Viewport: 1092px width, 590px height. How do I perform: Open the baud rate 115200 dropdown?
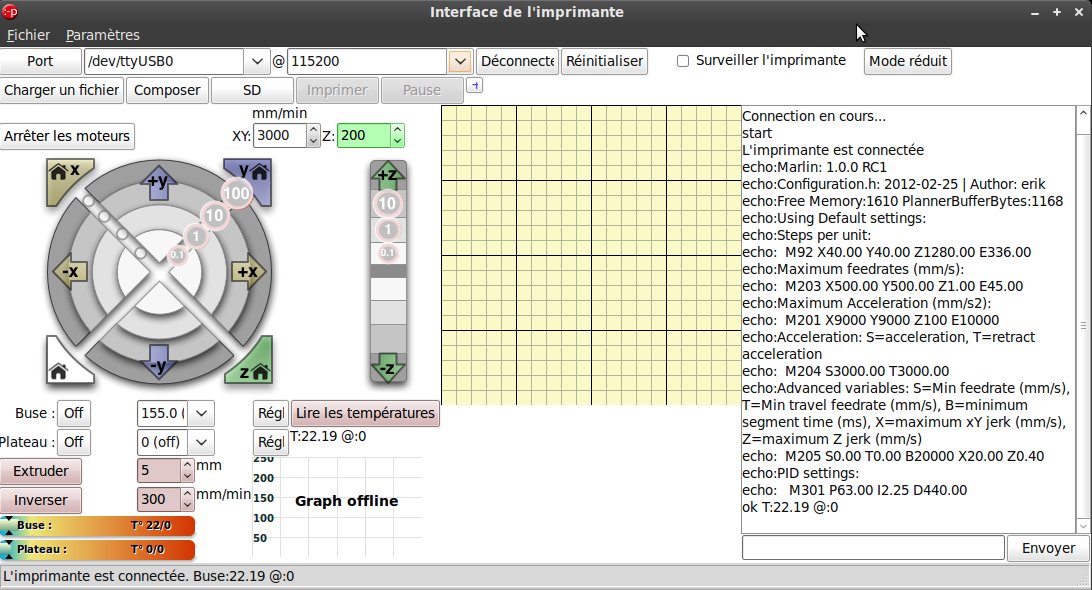coord(460,61)
